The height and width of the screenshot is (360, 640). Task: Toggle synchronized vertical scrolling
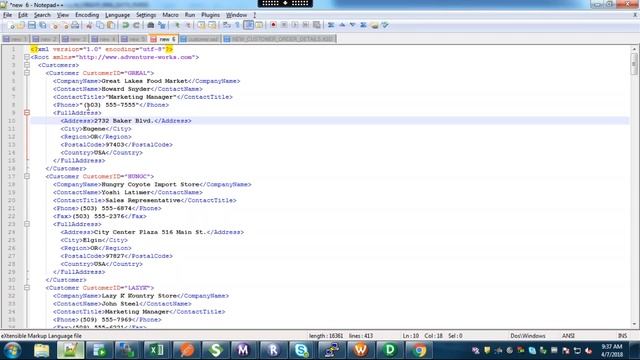click(201, 25)
